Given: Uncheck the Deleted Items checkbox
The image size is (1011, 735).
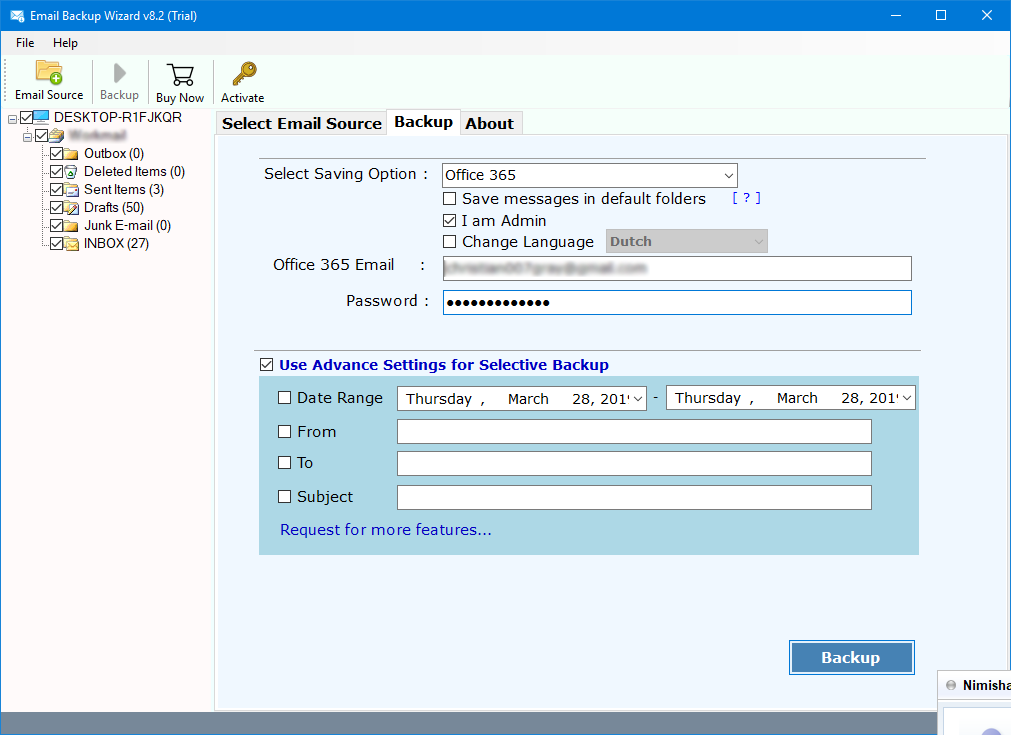Looking at the screenshot, I should point(56,172).
